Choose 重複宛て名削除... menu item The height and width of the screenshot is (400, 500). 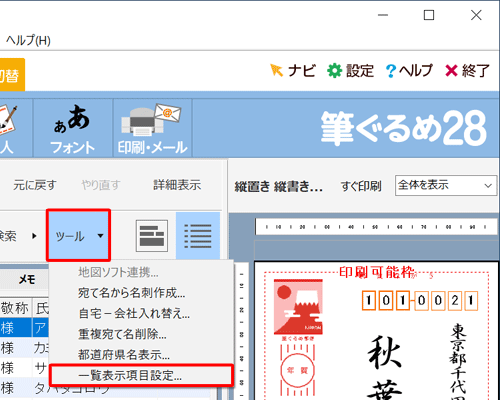click(x=122, y=334)
